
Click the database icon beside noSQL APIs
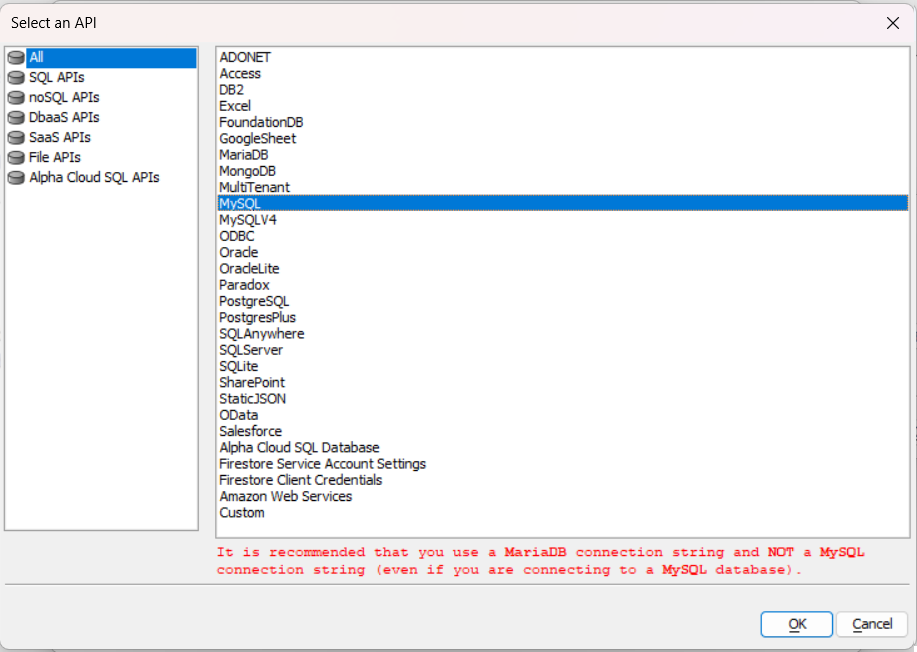[x=16, y=98]
